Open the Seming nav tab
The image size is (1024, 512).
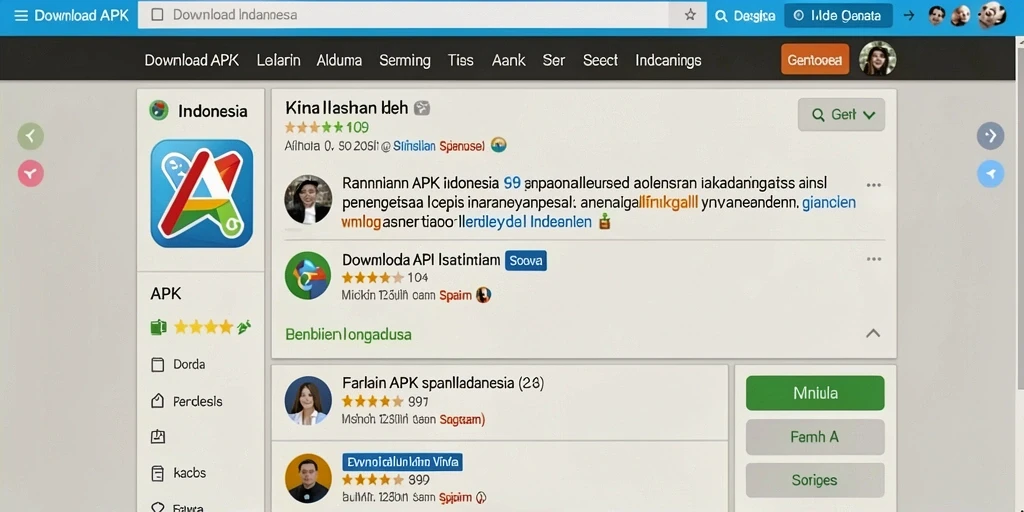tap(405, 61)
